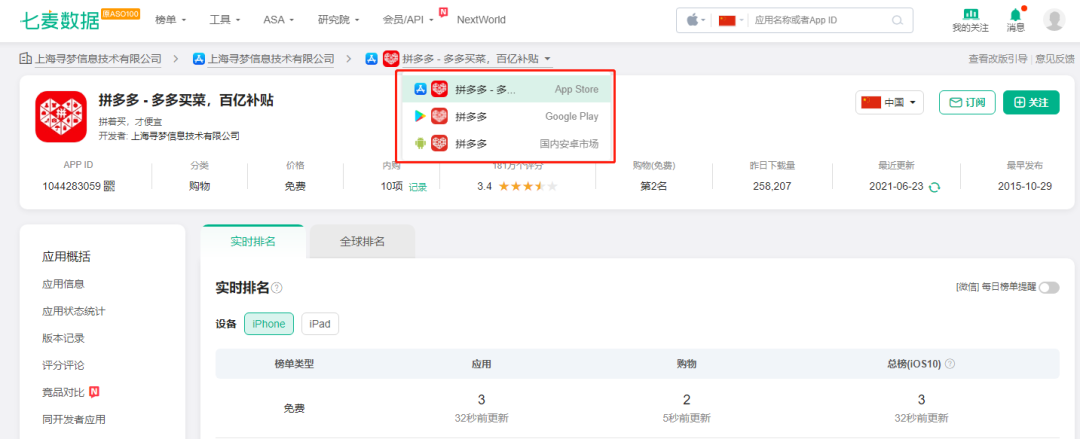Open the 内购 记录 link
The image size is (1080, 439).
click(417, 187)
